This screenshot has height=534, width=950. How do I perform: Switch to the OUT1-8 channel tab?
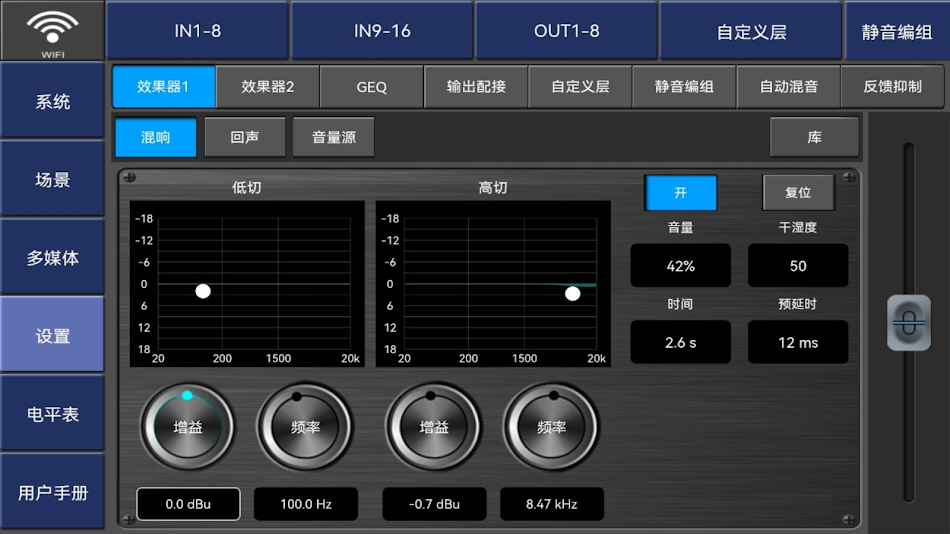coord(566,30)
